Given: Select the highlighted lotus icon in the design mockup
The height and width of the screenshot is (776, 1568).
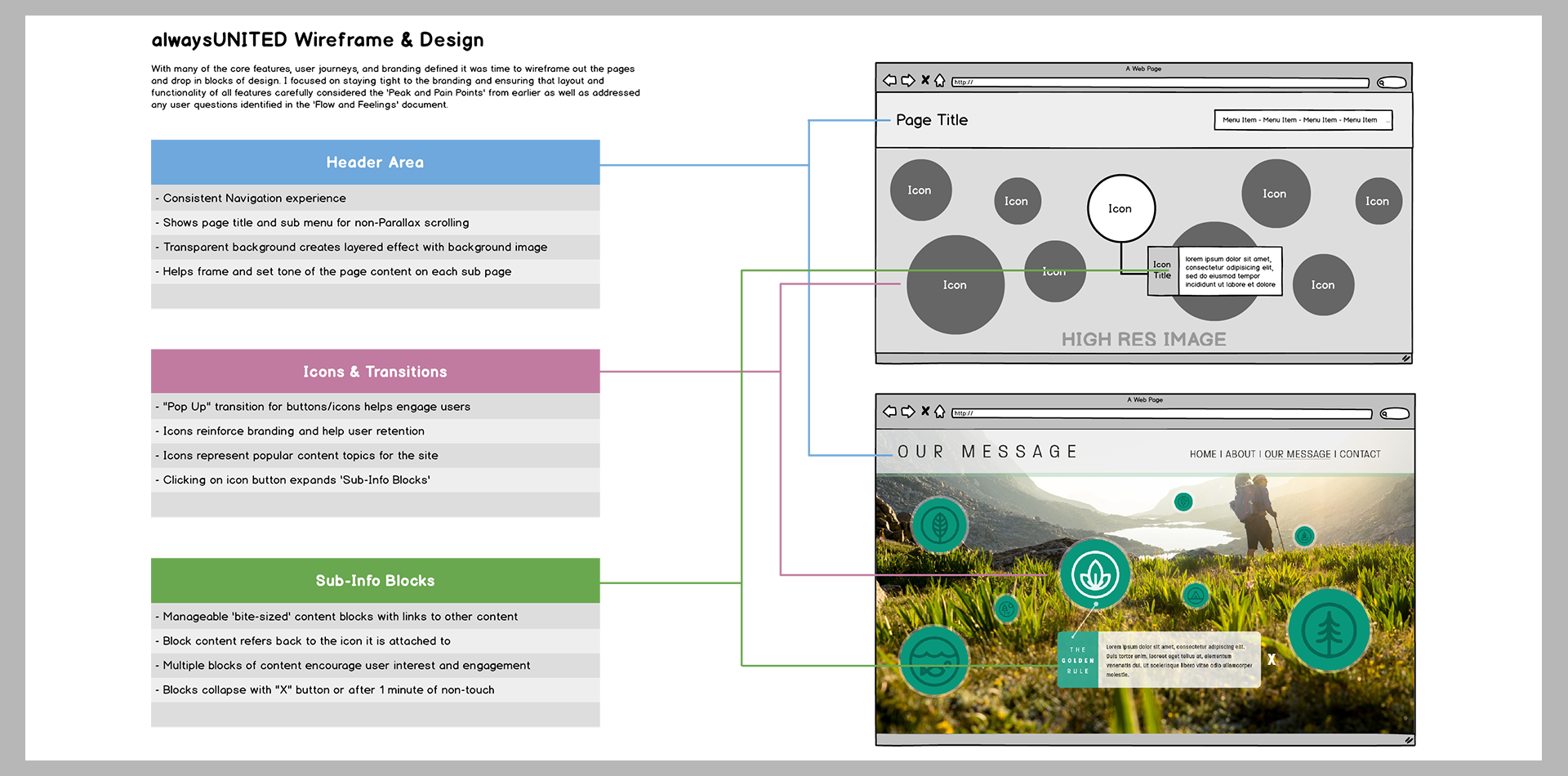Looking at the screenshot, I should 1095,574.
